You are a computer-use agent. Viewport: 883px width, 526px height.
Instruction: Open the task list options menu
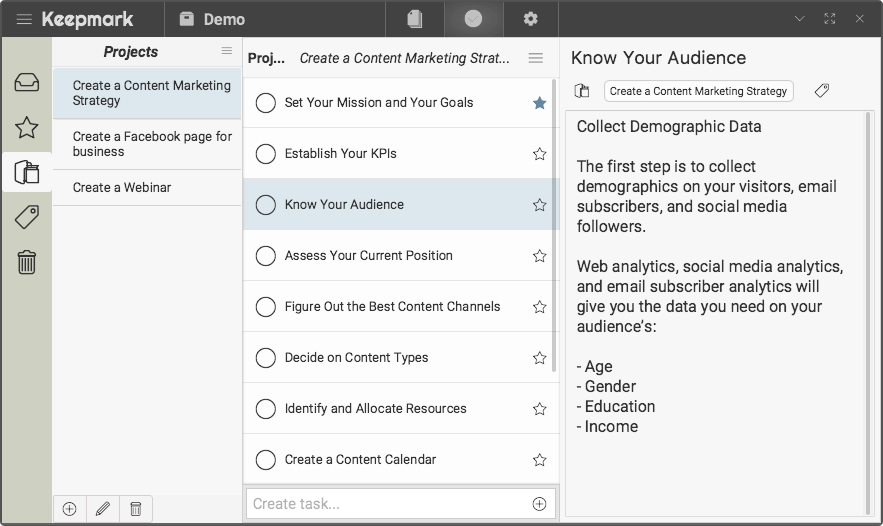coord(536,58)
